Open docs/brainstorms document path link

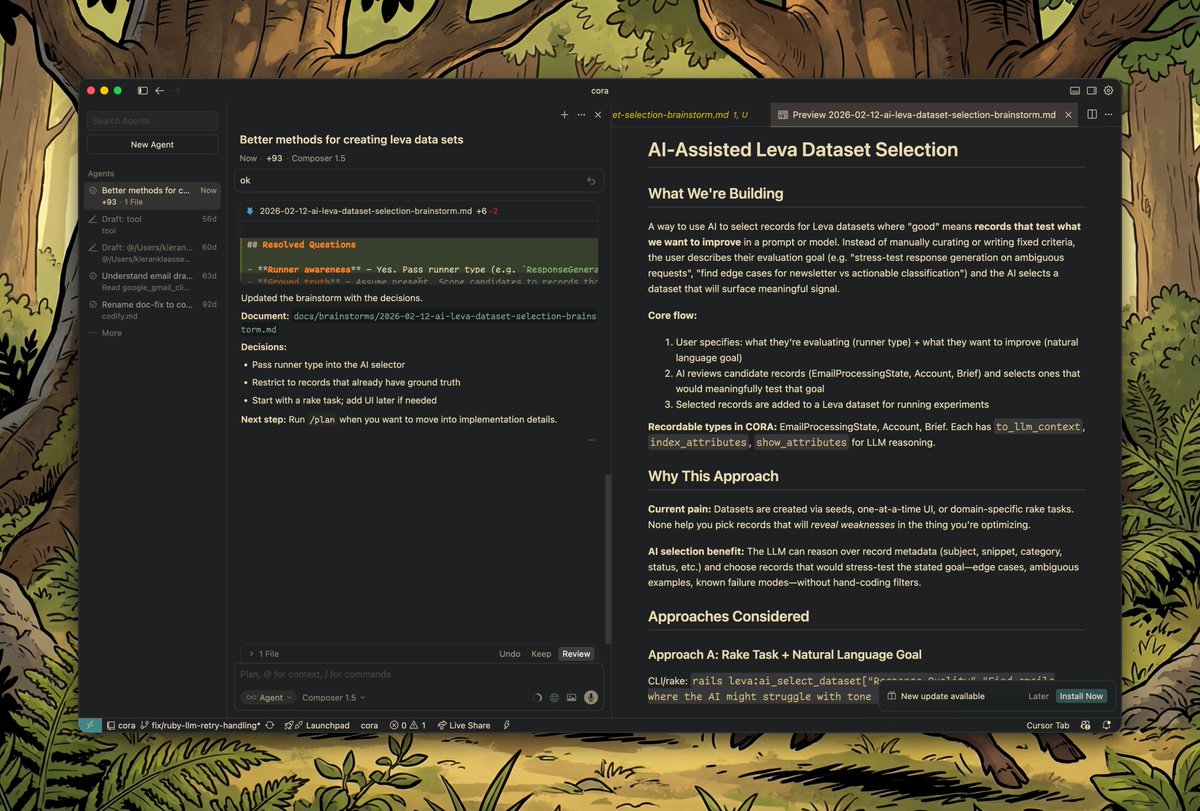[418, 322]
